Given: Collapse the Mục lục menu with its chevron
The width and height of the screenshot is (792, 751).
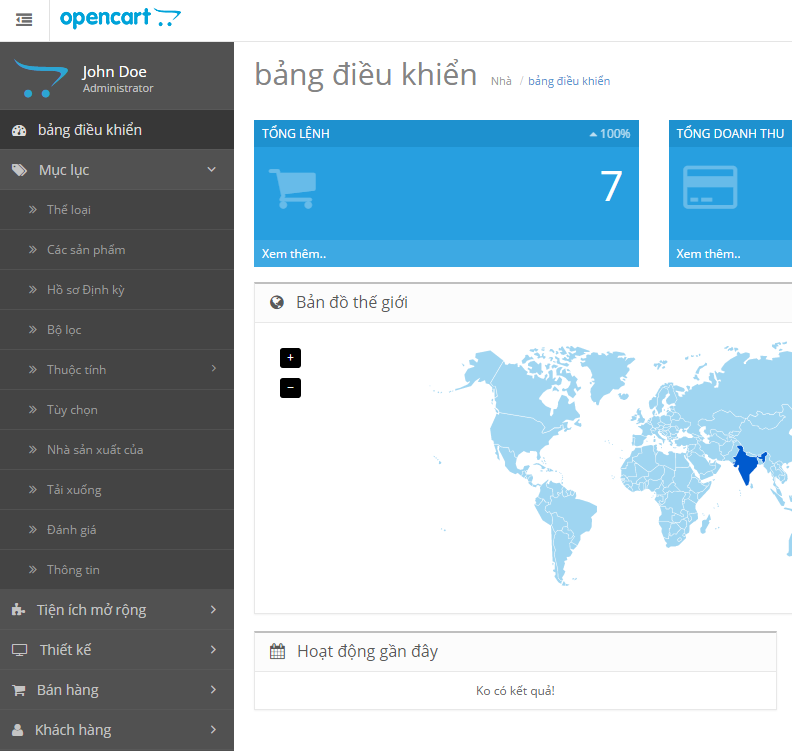Looking at the screenshot, I should point(212,170).
